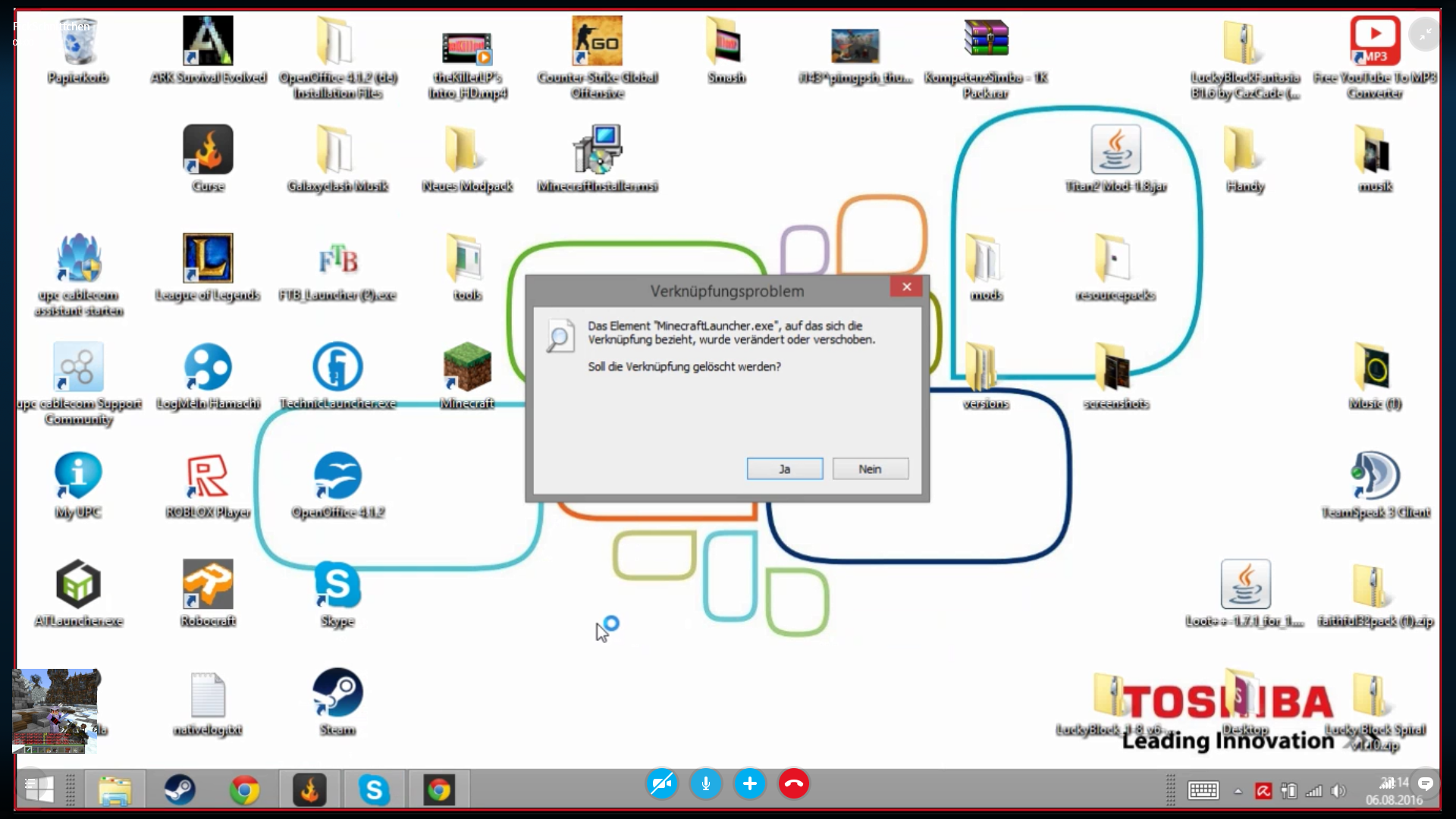The width and height of the screenshot is (1456, 819).
Task: Open the Curse taskbar icon
Action: (309, 789)
